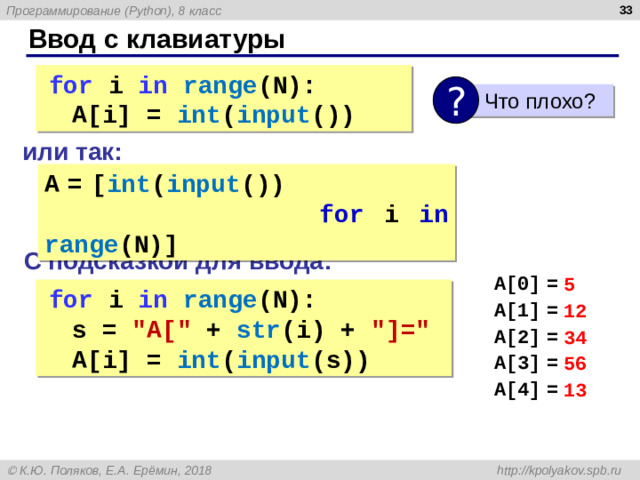Click the "или так:" caption
Image resolution: width=640 pixels, height=480 pixels.
coord(72,152)
